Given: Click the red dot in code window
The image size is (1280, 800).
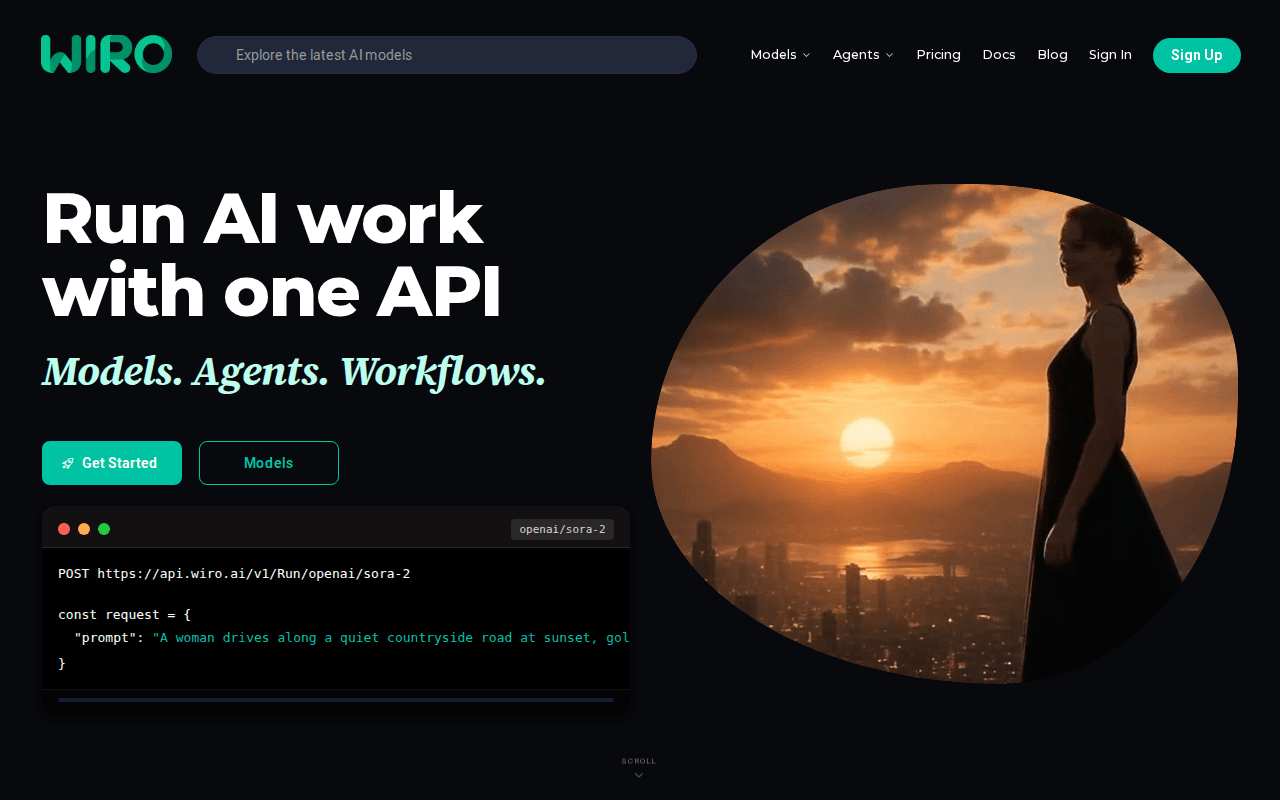Looking at the screenshot, I should point(64,529).
